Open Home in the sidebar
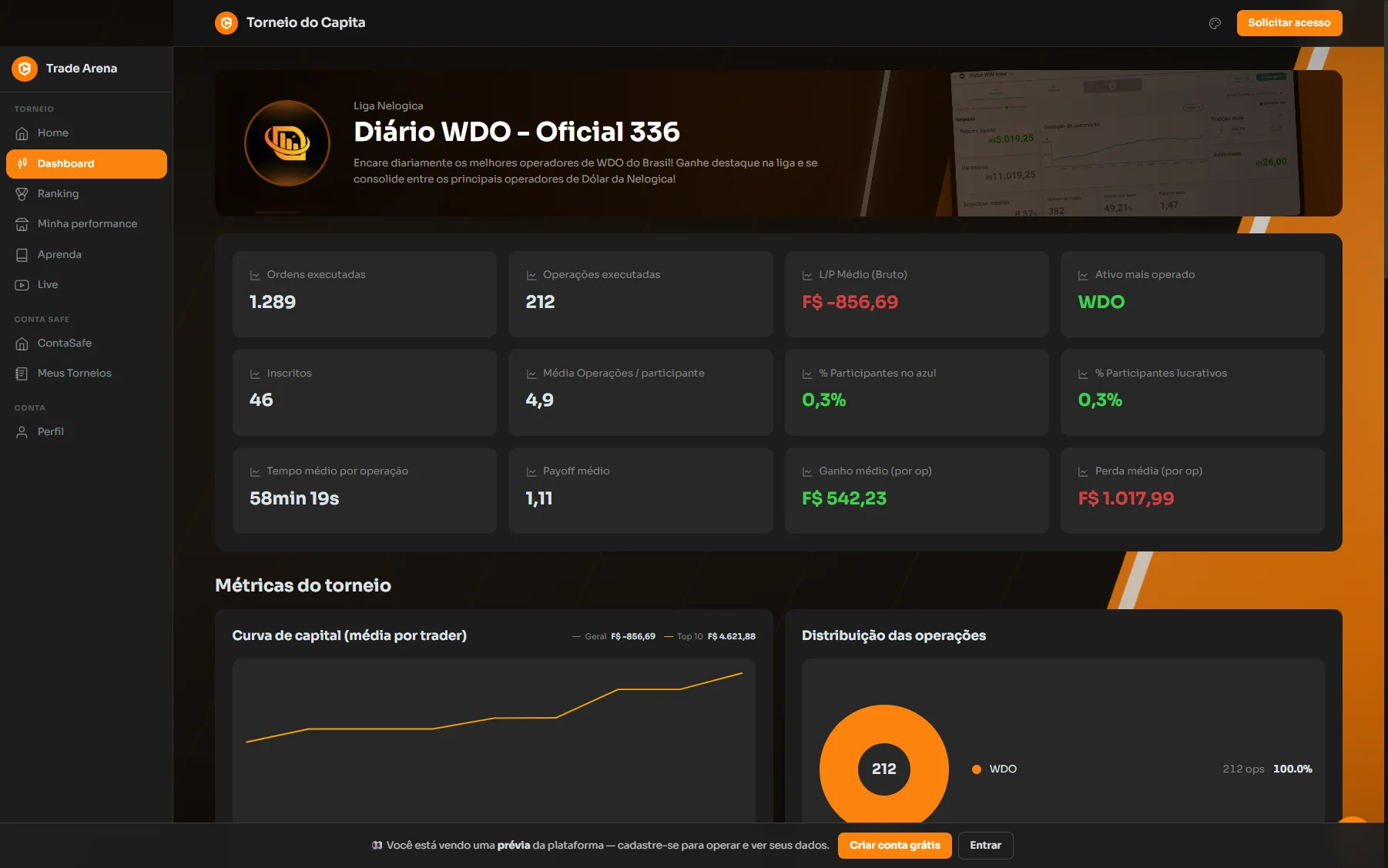 point(86,133)
